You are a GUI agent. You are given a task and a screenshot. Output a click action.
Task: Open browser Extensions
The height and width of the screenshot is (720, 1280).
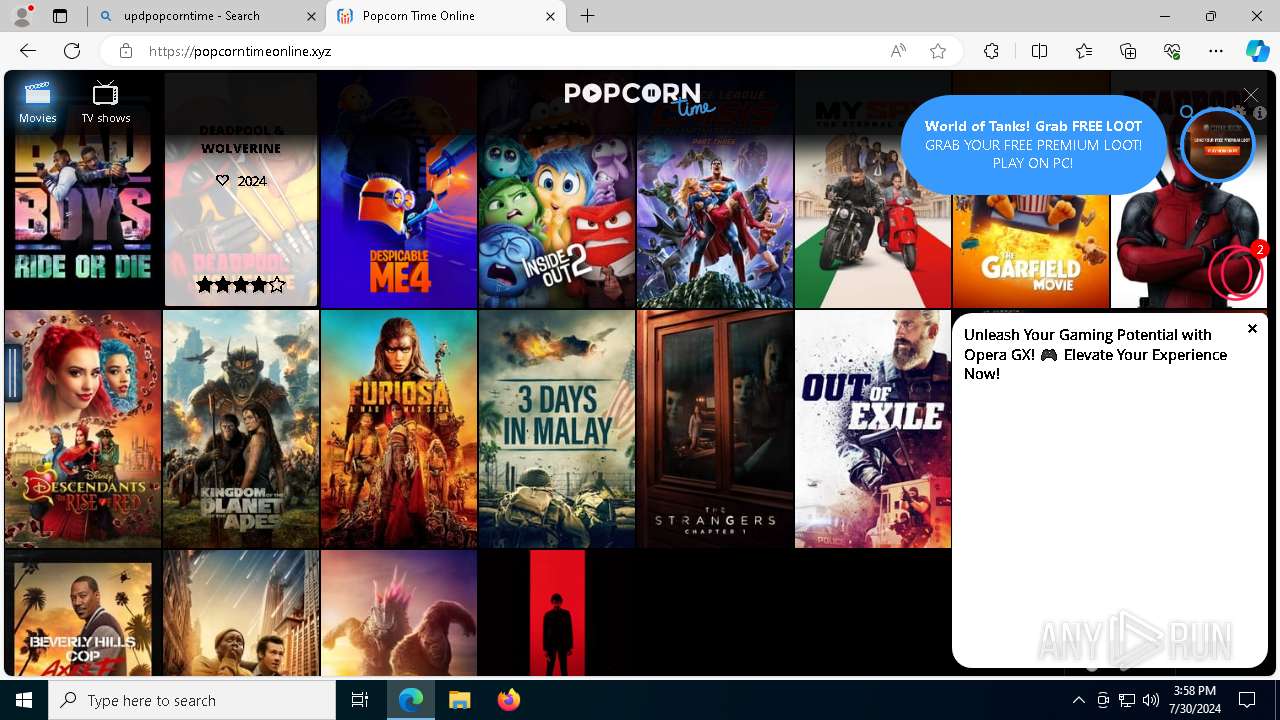click(x=991, y=51)
